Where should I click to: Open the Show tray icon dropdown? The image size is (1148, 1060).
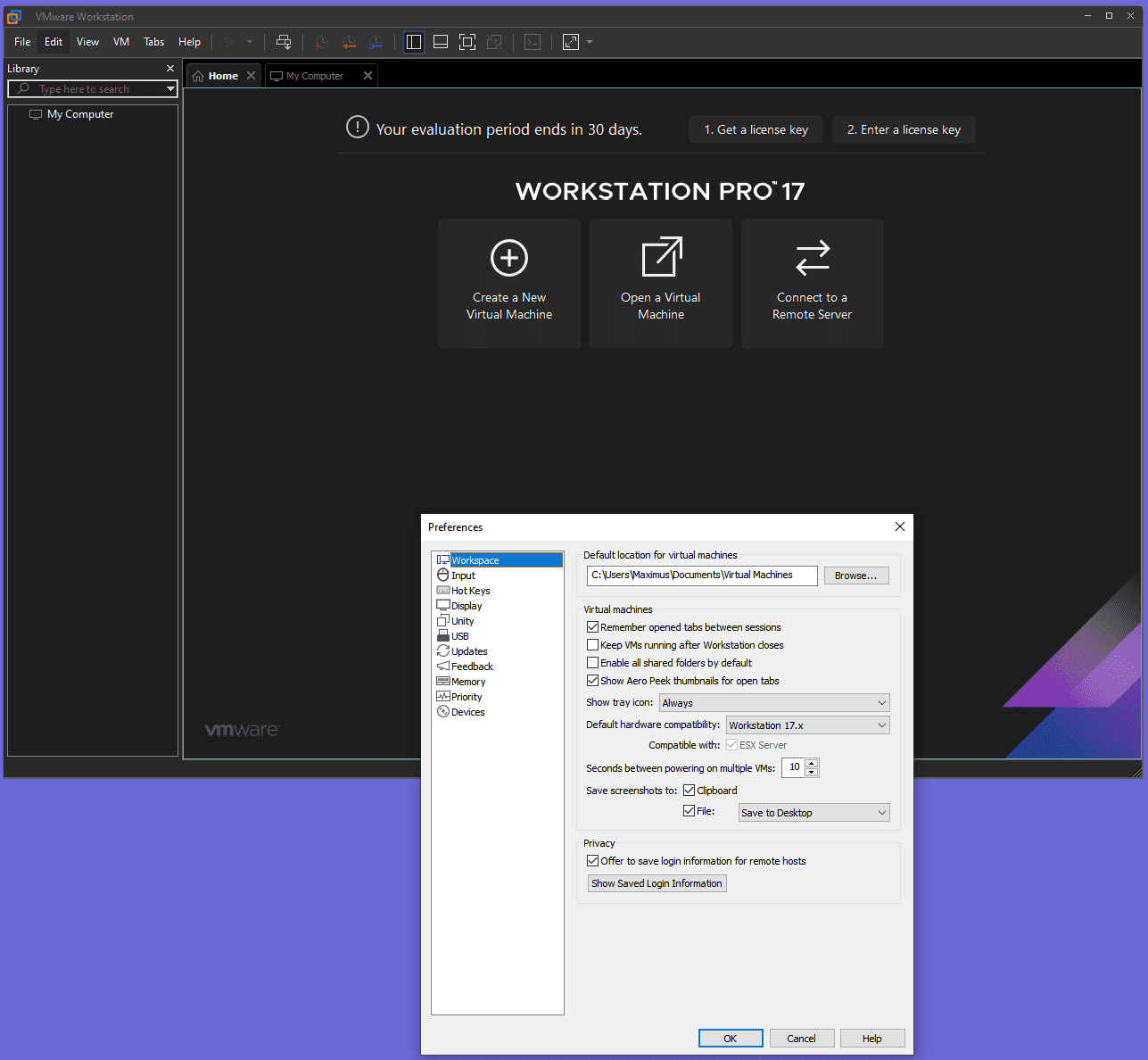(x=774, y=703)
